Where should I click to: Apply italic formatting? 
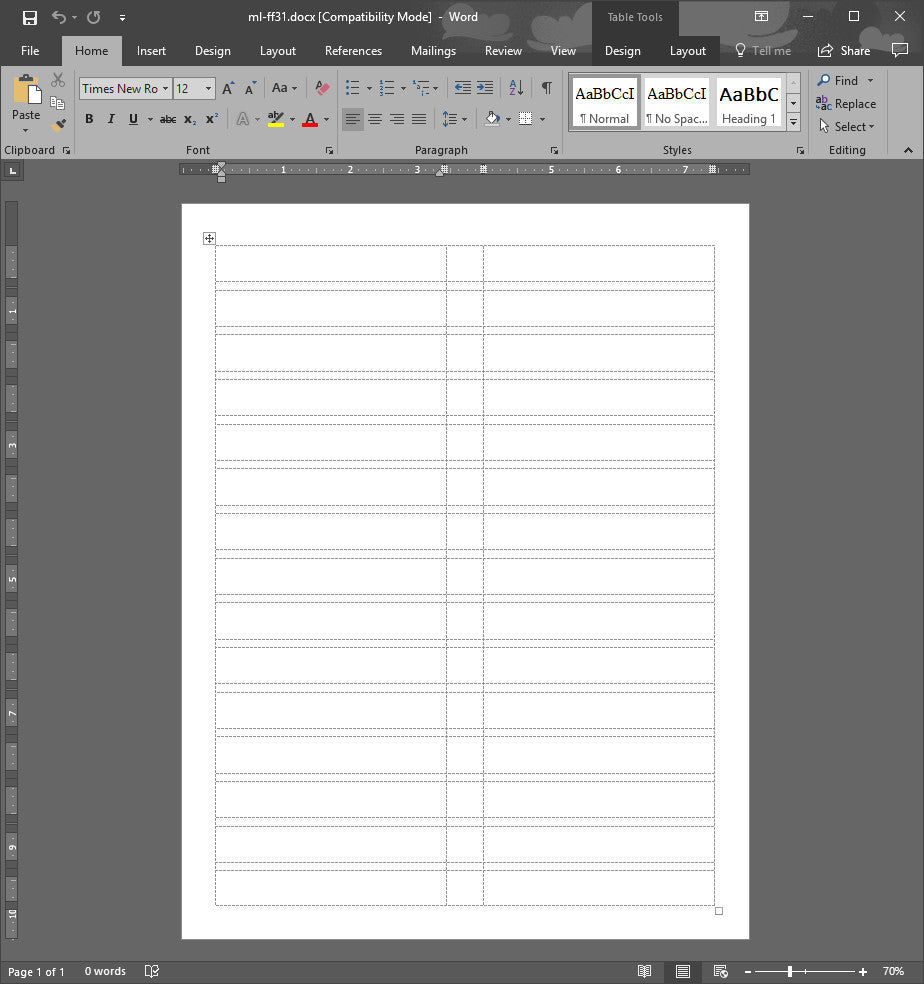110,119
